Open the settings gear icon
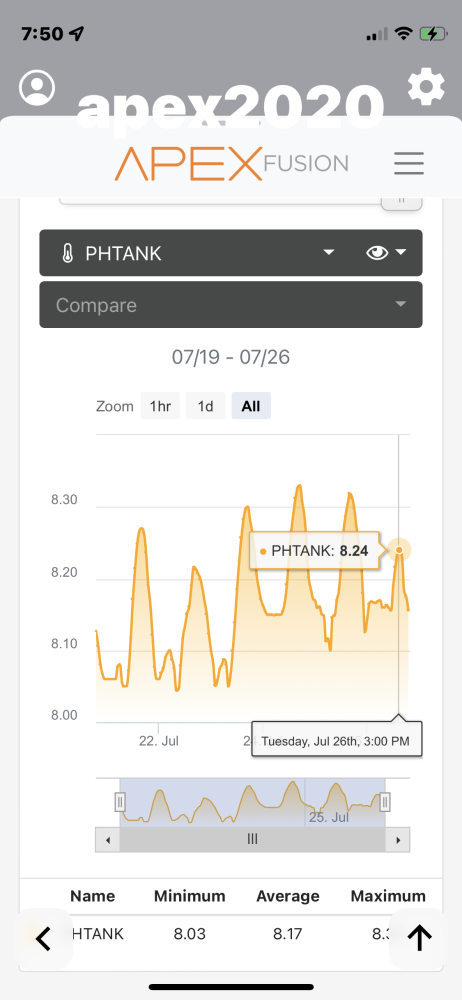This screenshot has height=1000, width=462. point(426,87)
